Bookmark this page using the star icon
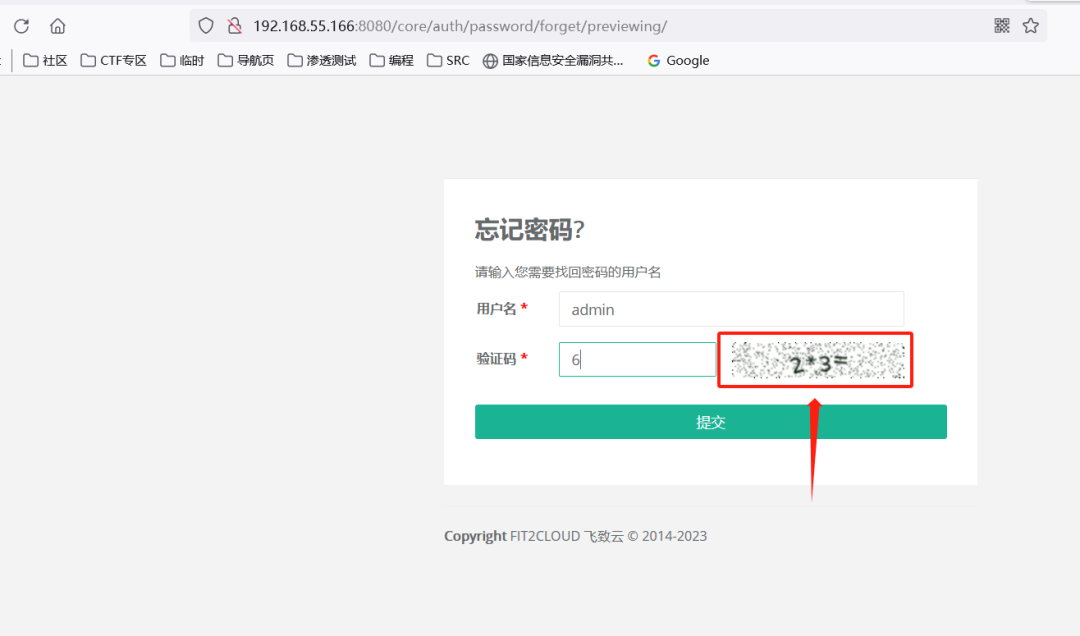 pyautogui.click(x=1032, y=26)
